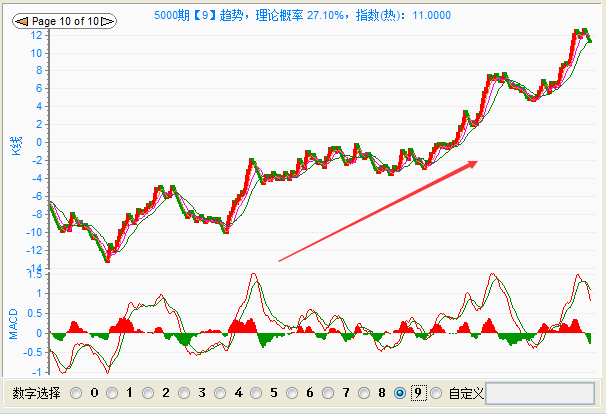Pick radio button for digit 3

(184, 393)
